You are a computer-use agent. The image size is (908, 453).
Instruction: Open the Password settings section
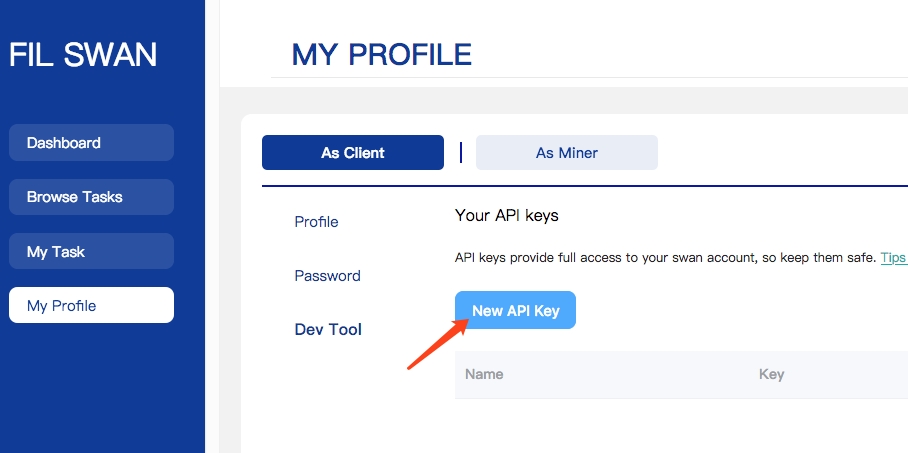coord(327,276)
